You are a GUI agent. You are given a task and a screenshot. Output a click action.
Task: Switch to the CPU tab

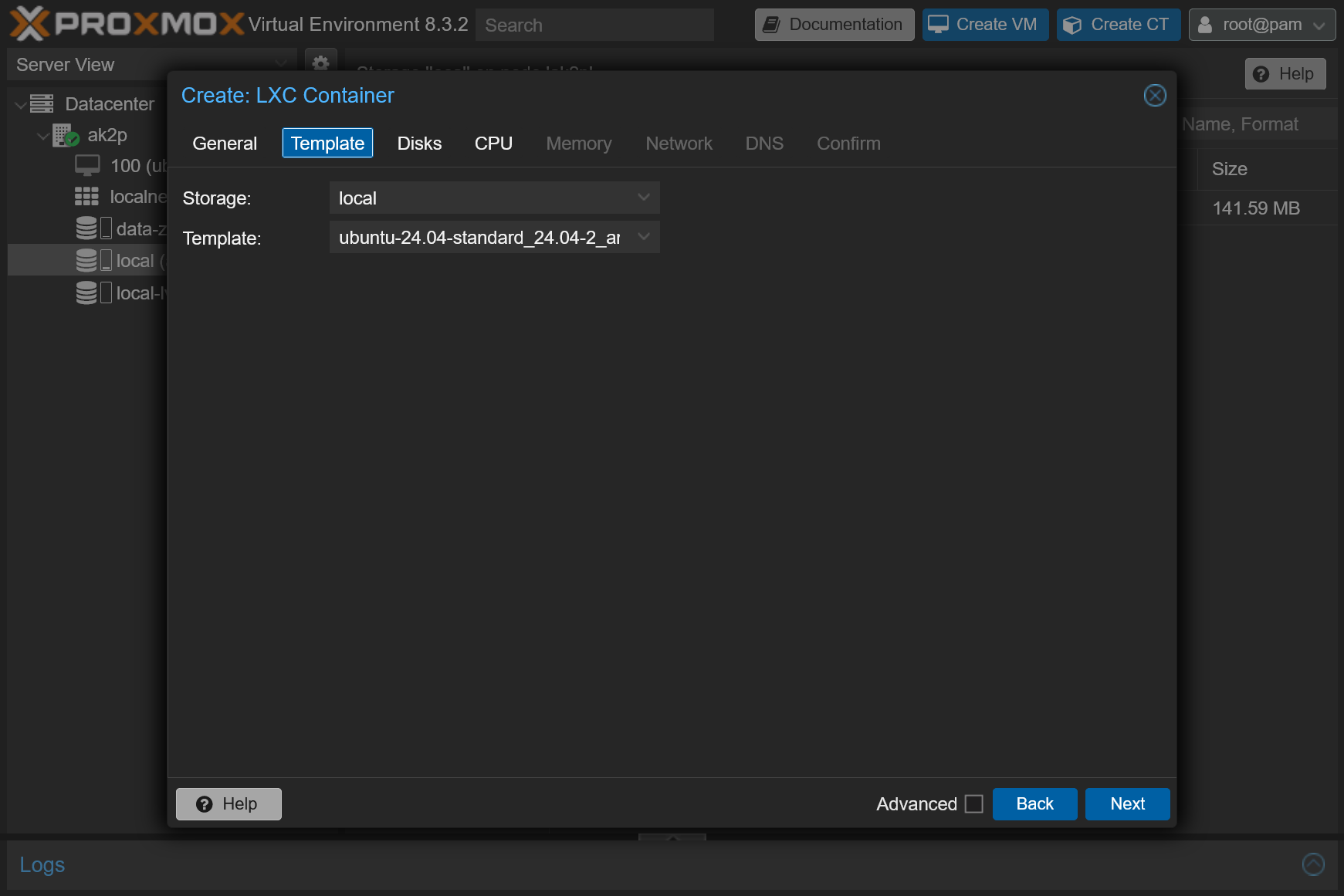[493, 144]
